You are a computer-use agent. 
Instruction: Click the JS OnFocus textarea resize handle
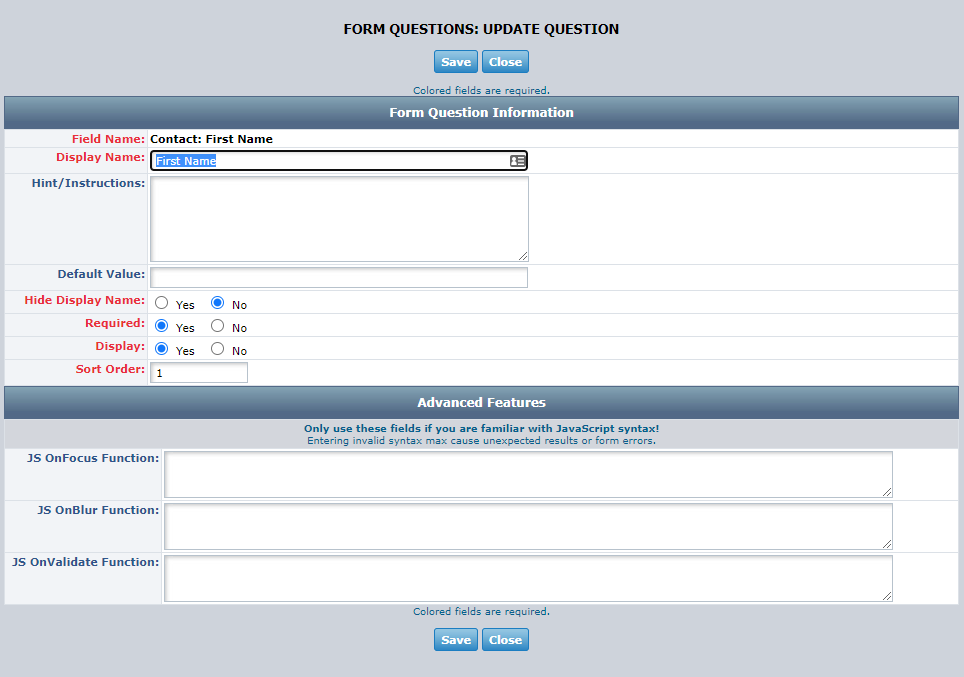887,492
